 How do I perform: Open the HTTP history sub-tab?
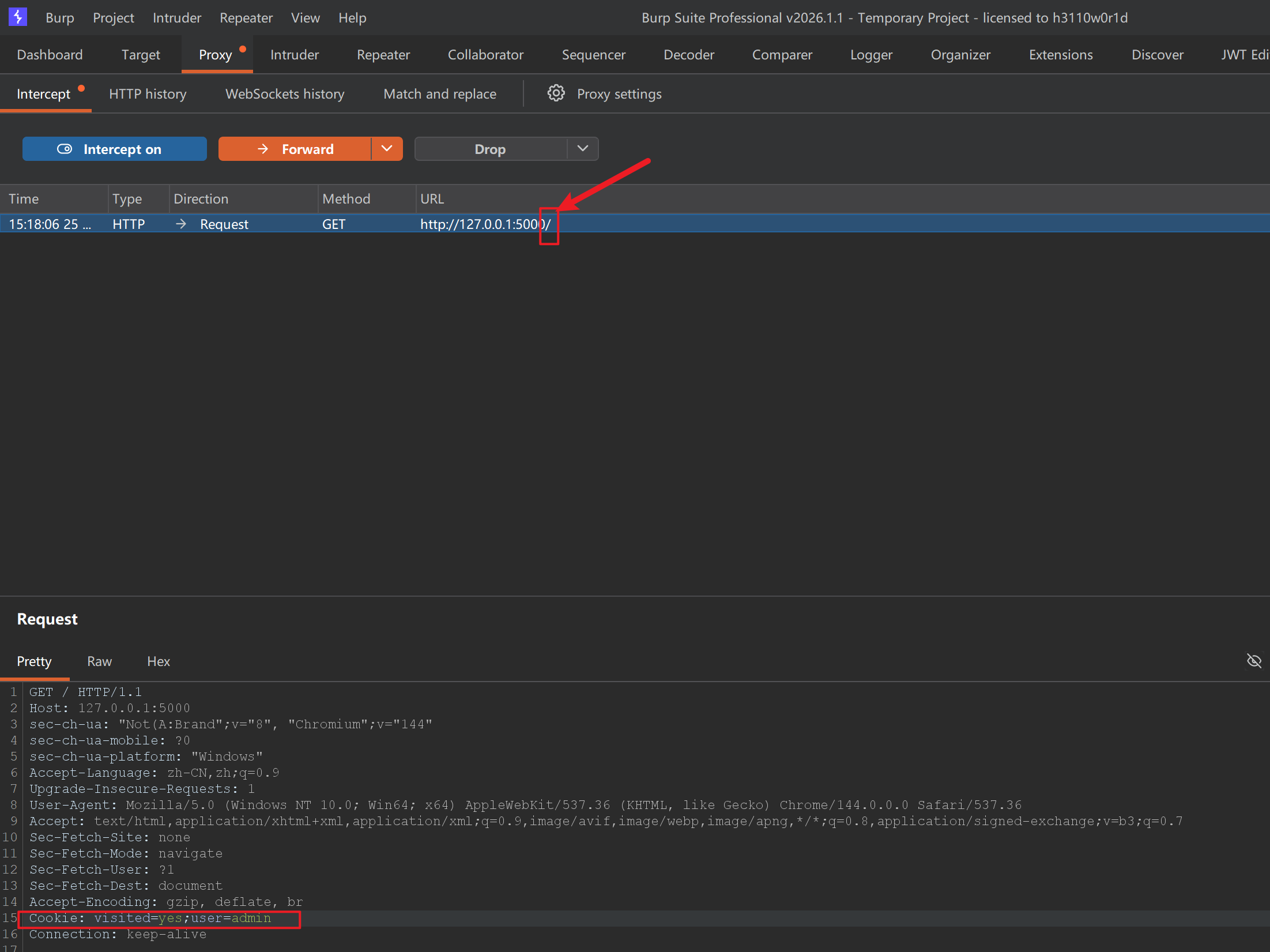coord(148,94)
